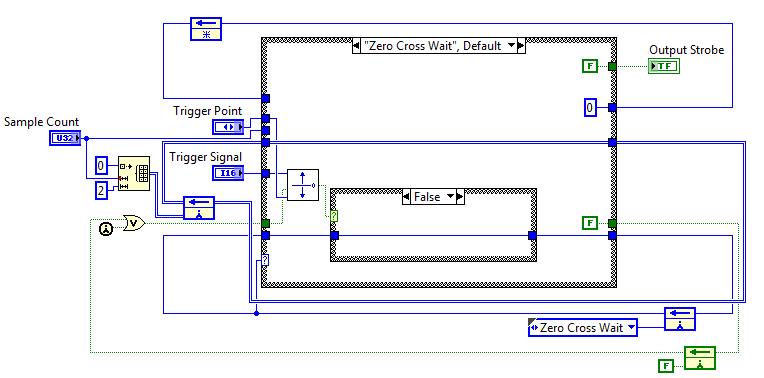Select the First Call primitive icon
The width and height of the screenshot is (764, 378).
pyautogui.click(x=106, y=228)
